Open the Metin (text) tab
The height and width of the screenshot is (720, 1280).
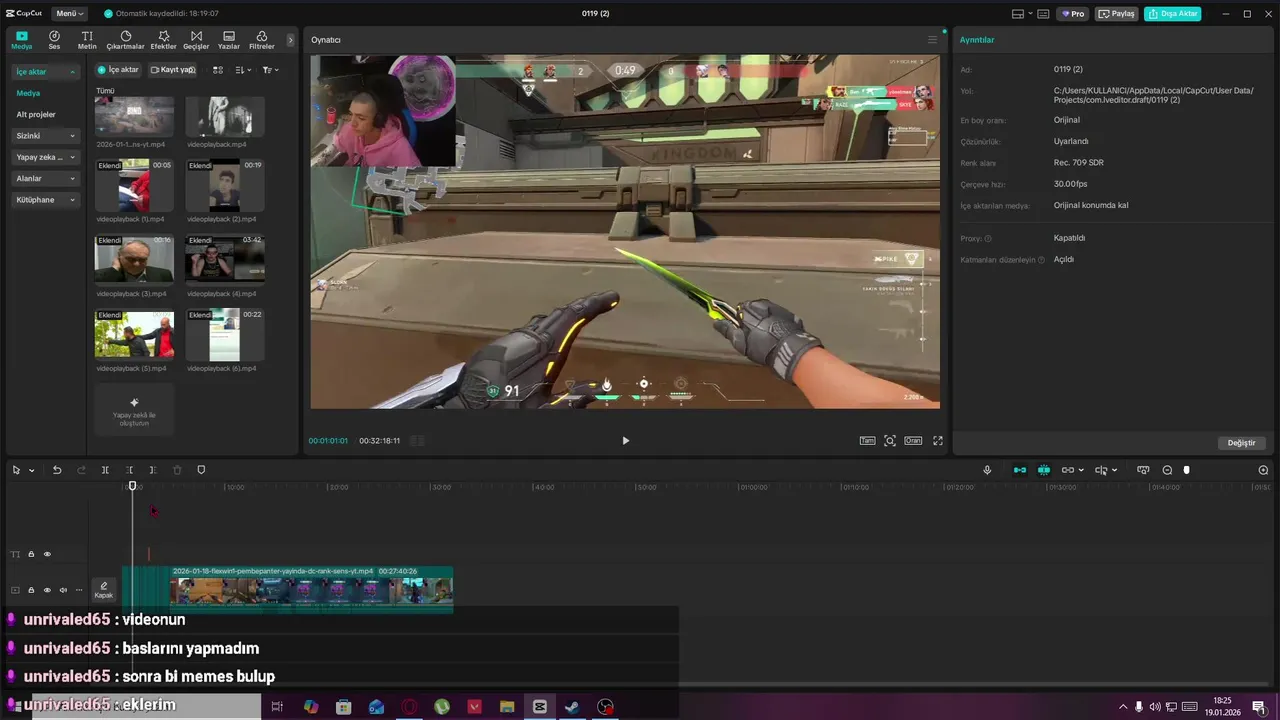coord(87,40)
